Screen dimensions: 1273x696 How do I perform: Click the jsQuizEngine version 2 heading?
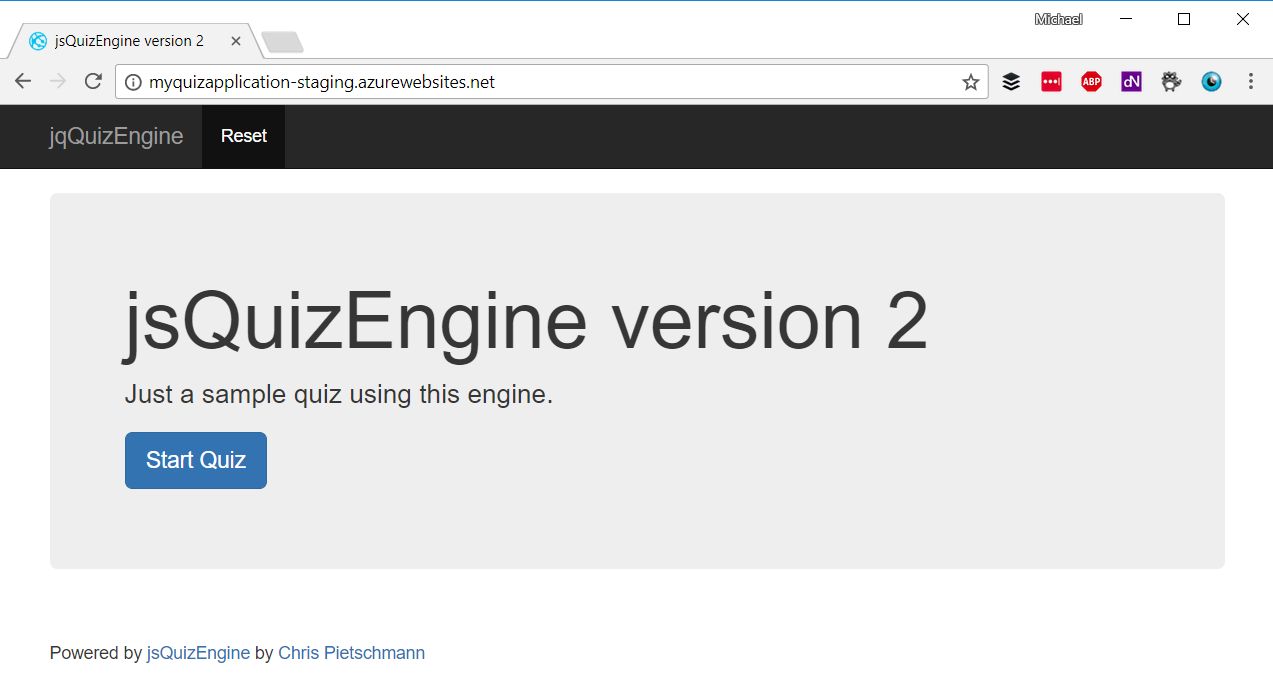(x=526, y=321)
